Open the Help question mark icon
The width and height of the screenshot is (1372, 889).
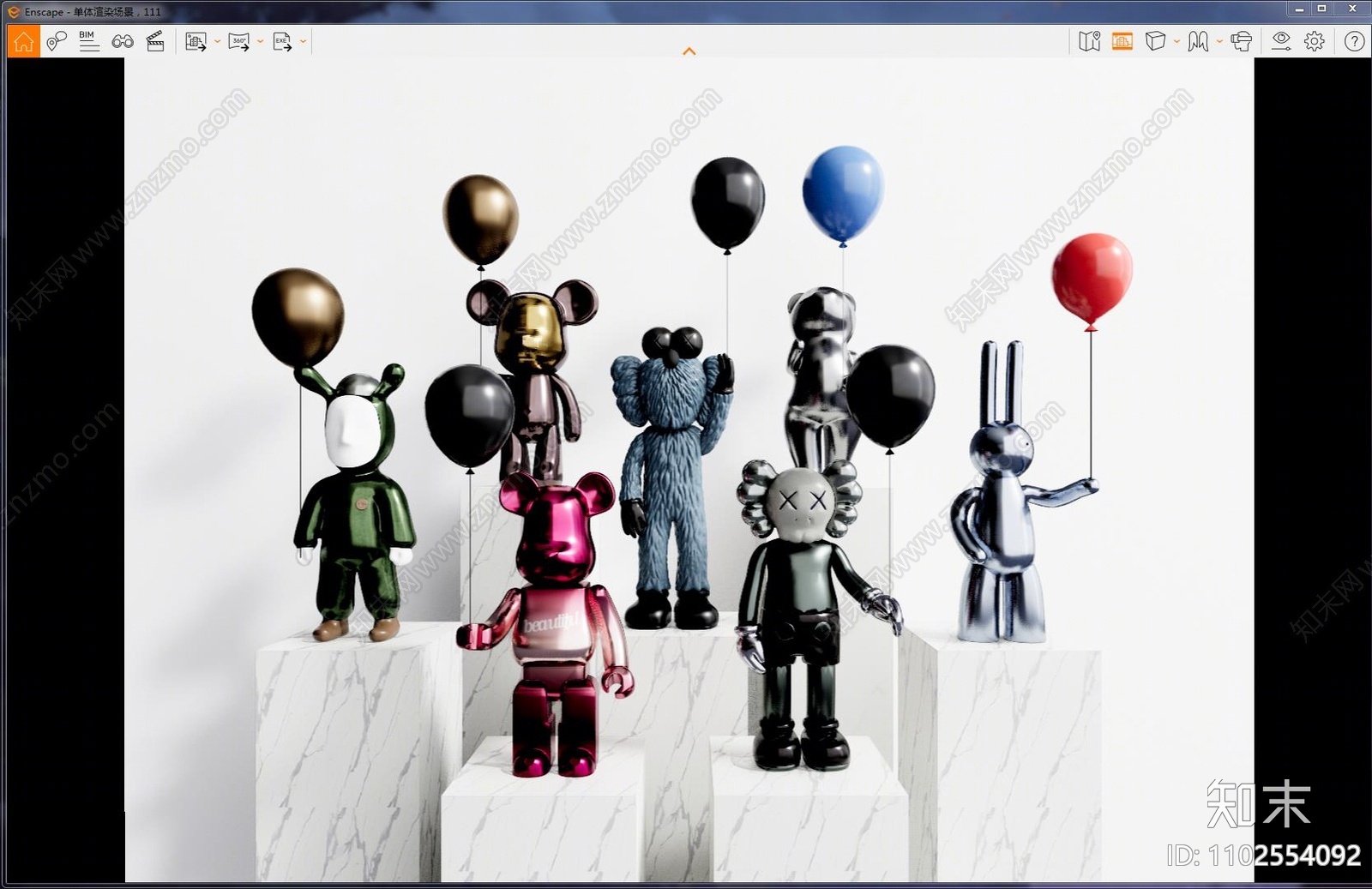pyautogui.click(x=1355, y=41)
